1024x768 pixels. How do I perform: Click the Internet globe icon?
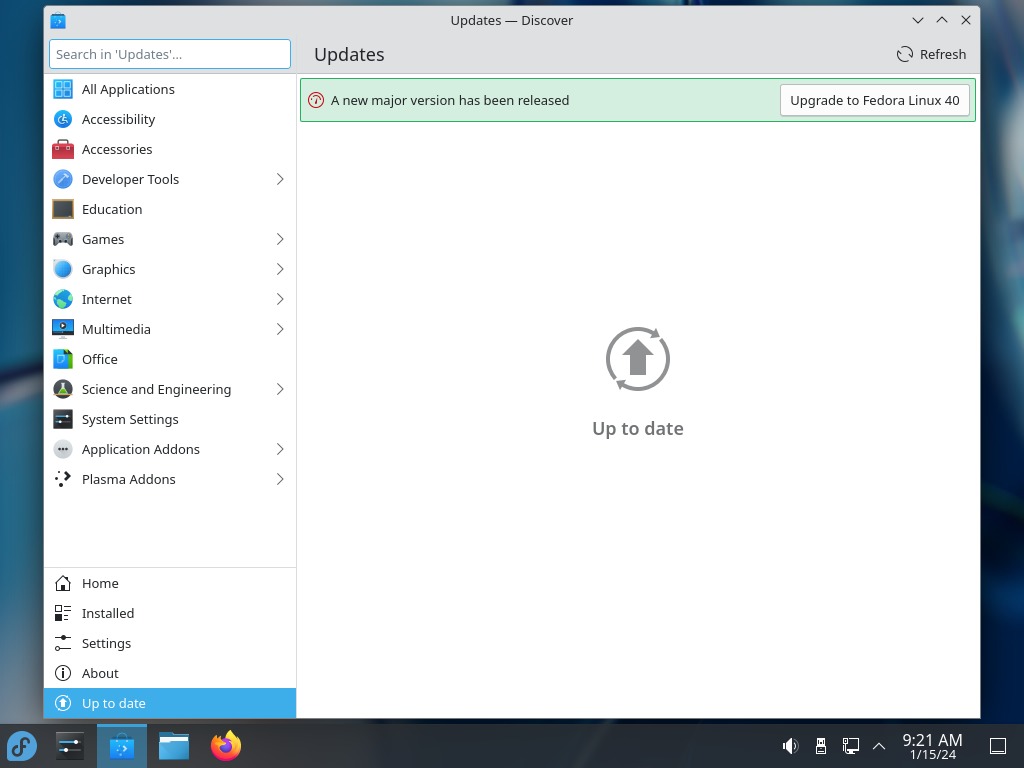(63, 300)
